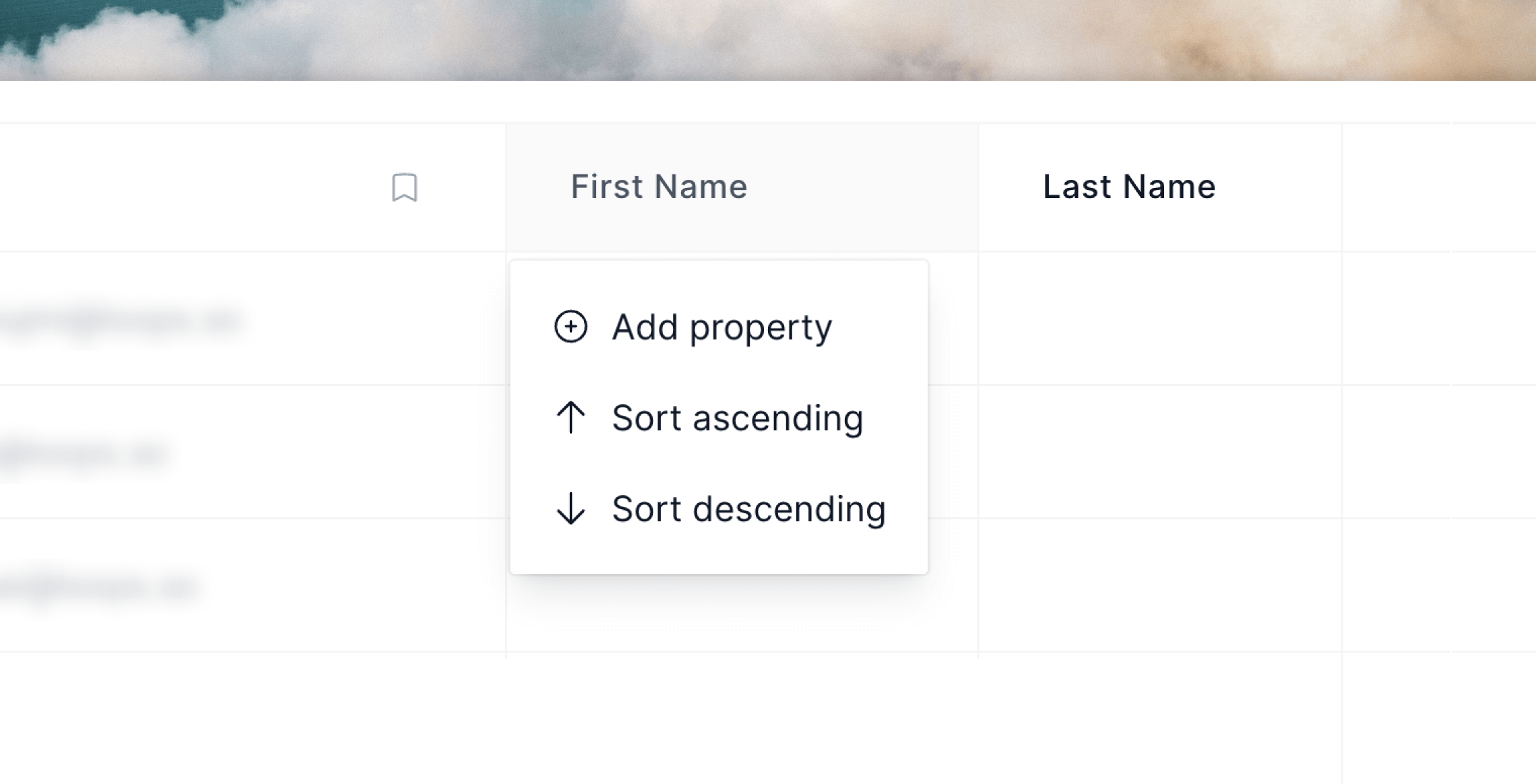Select the third blurred email row
Viewport: 1536px width, 784px height.
[x=253, y=585]
